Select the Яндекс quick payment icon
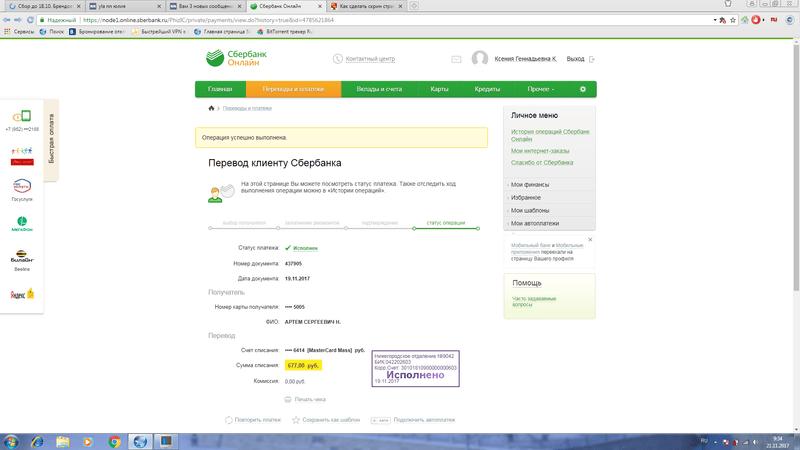The image size is (800, 450). 22,294
